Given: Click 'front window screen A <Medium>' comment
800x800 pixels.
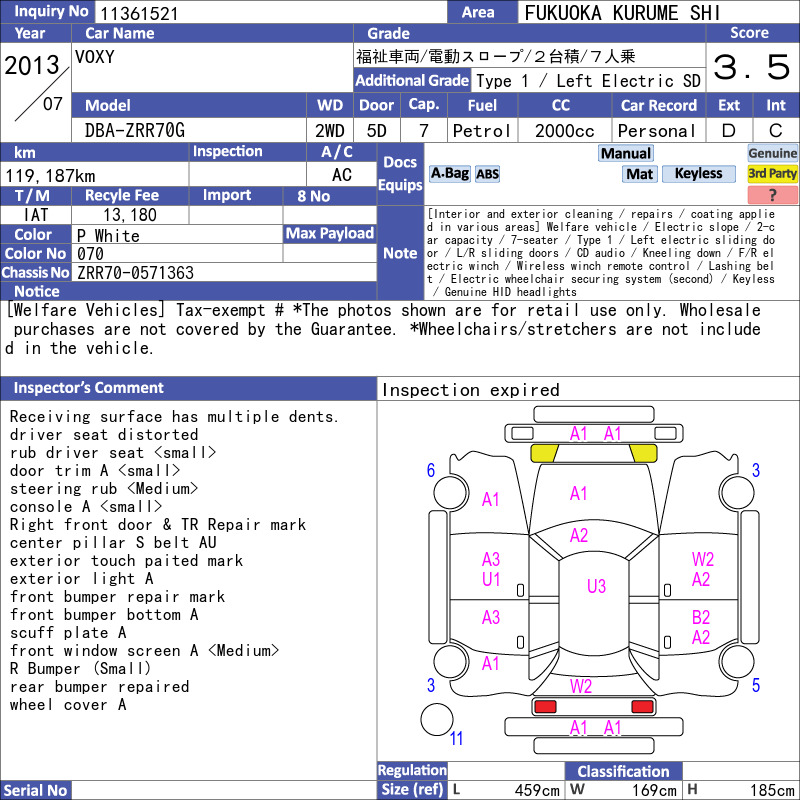Looking at the screenshot, I should (x=144, y=651).
